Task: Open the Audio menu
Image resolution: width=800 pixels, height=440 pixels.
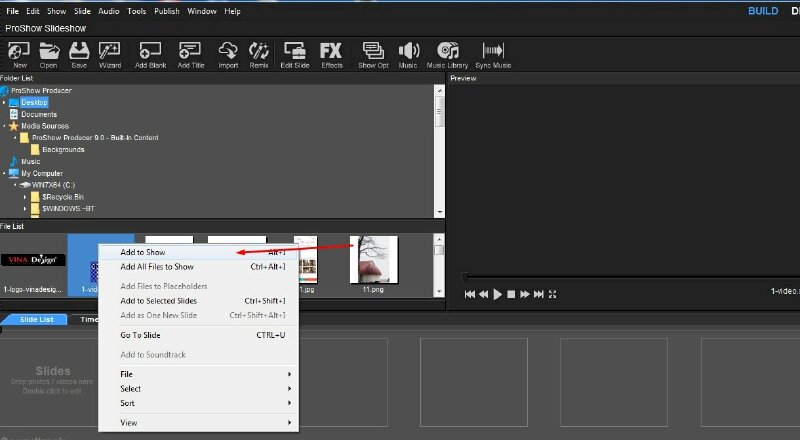Action: [x=109, y=11]
